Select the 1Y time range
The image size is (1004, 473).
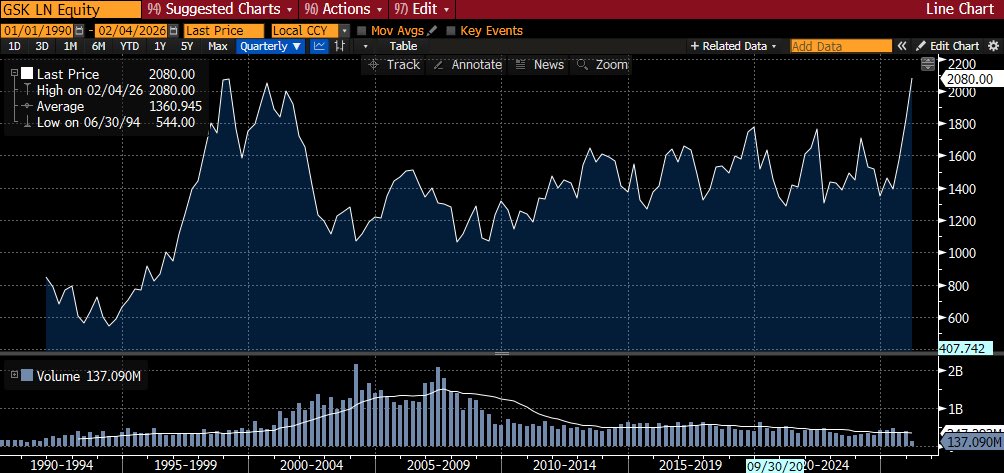(160, 46)
